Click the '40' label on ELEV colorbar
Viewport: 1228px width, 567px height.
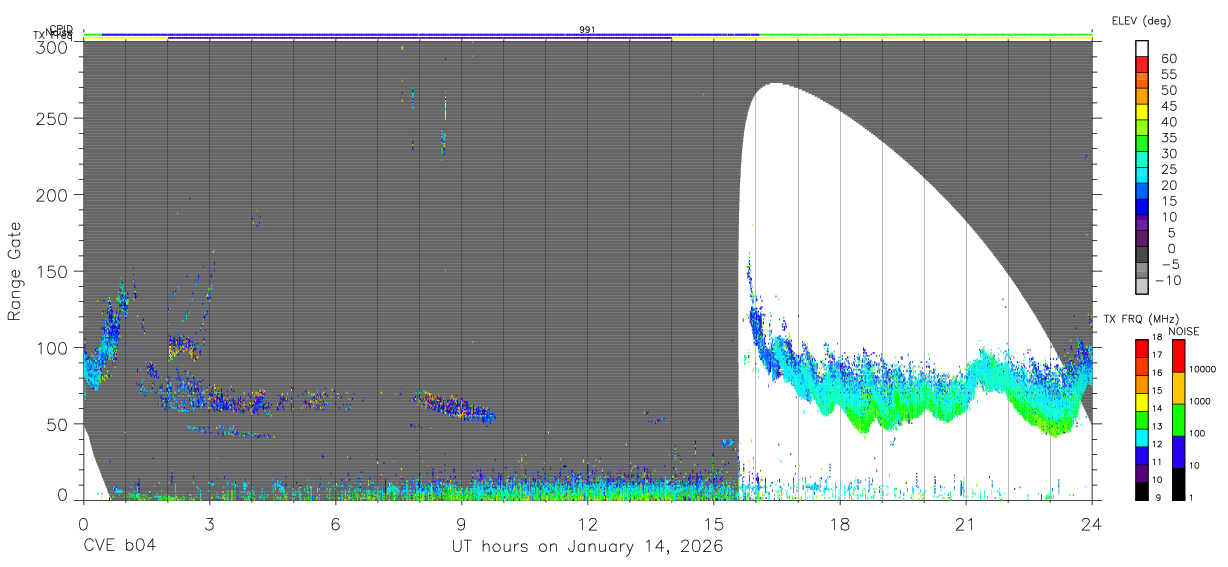1169,122
